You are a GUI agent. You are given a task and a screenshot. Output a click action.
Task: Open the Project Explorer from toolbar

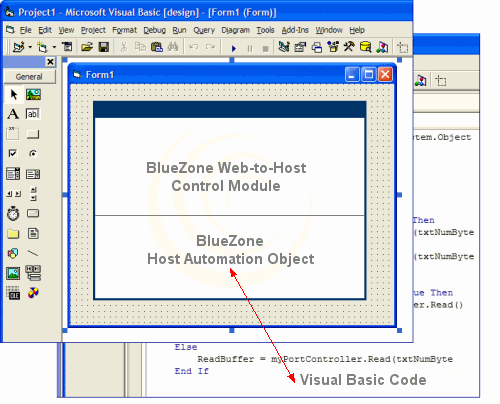coord(284,47)
